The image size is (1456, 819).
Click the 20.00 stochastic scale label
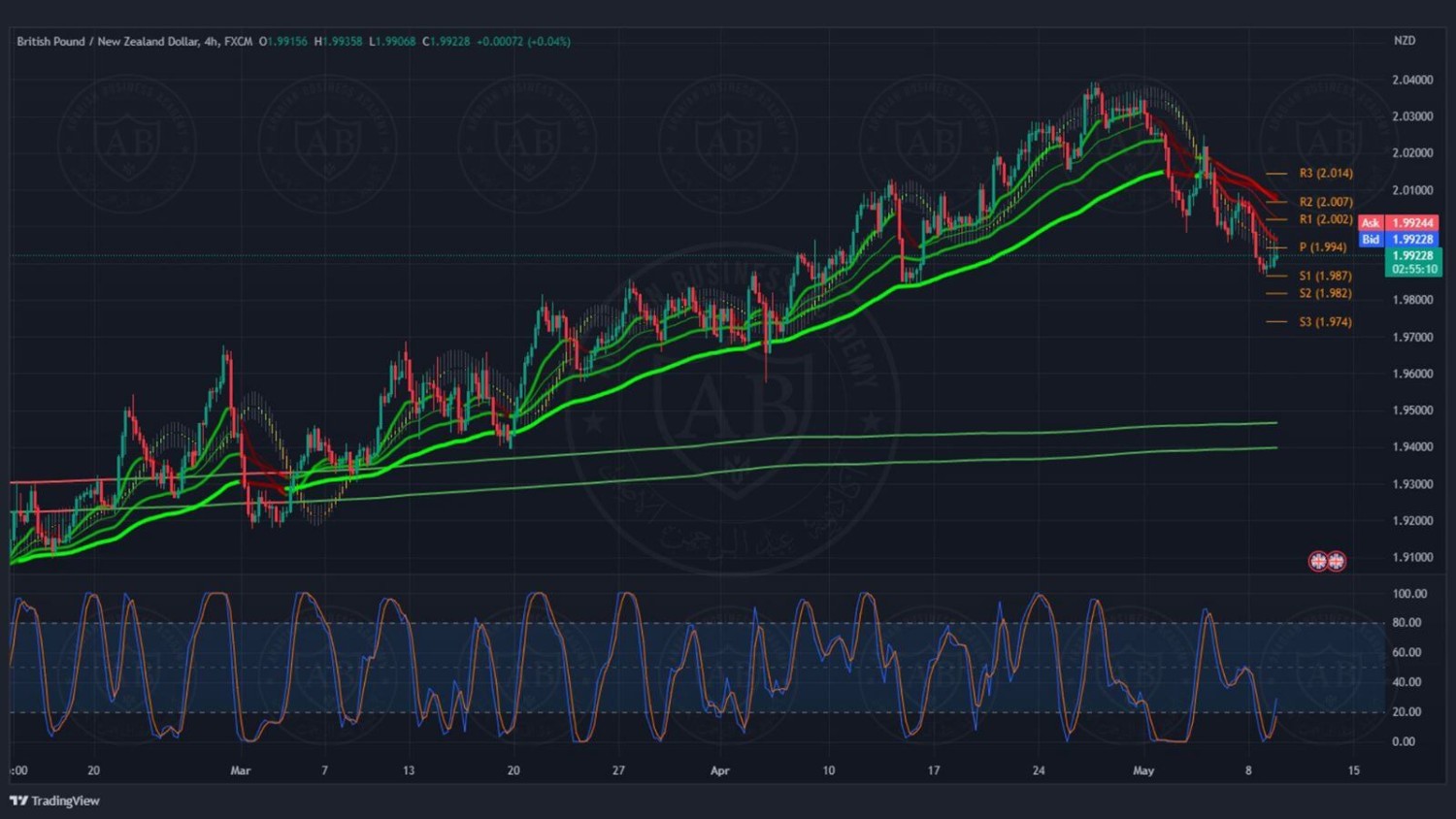1406,712
